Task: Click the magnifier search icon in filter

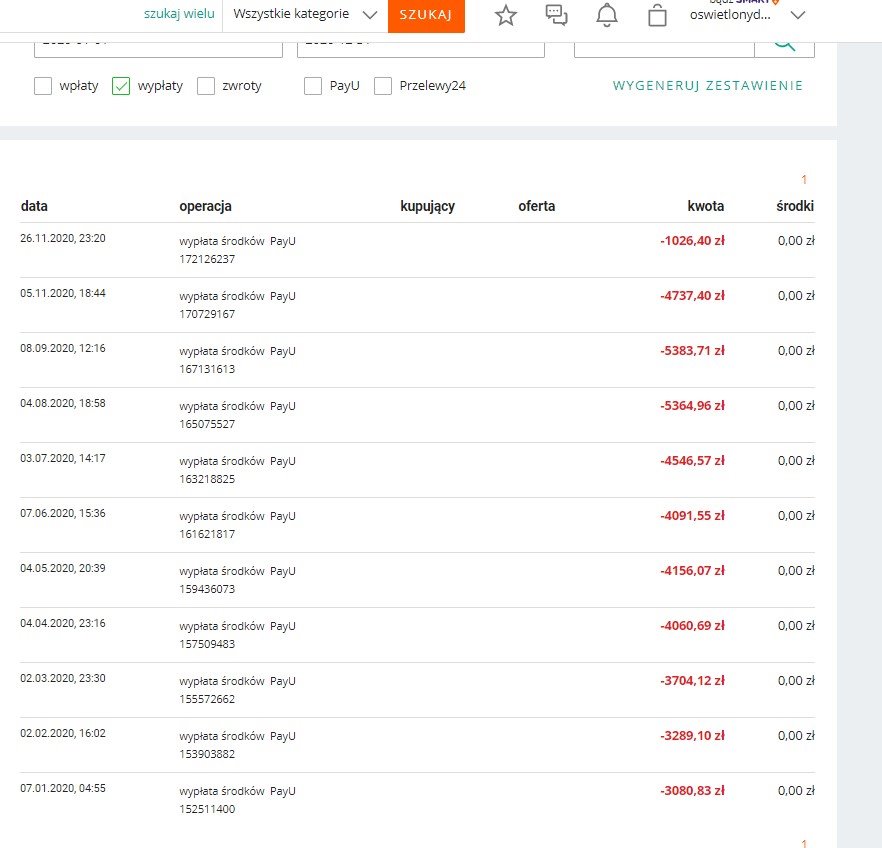Action: click(785, 45)
